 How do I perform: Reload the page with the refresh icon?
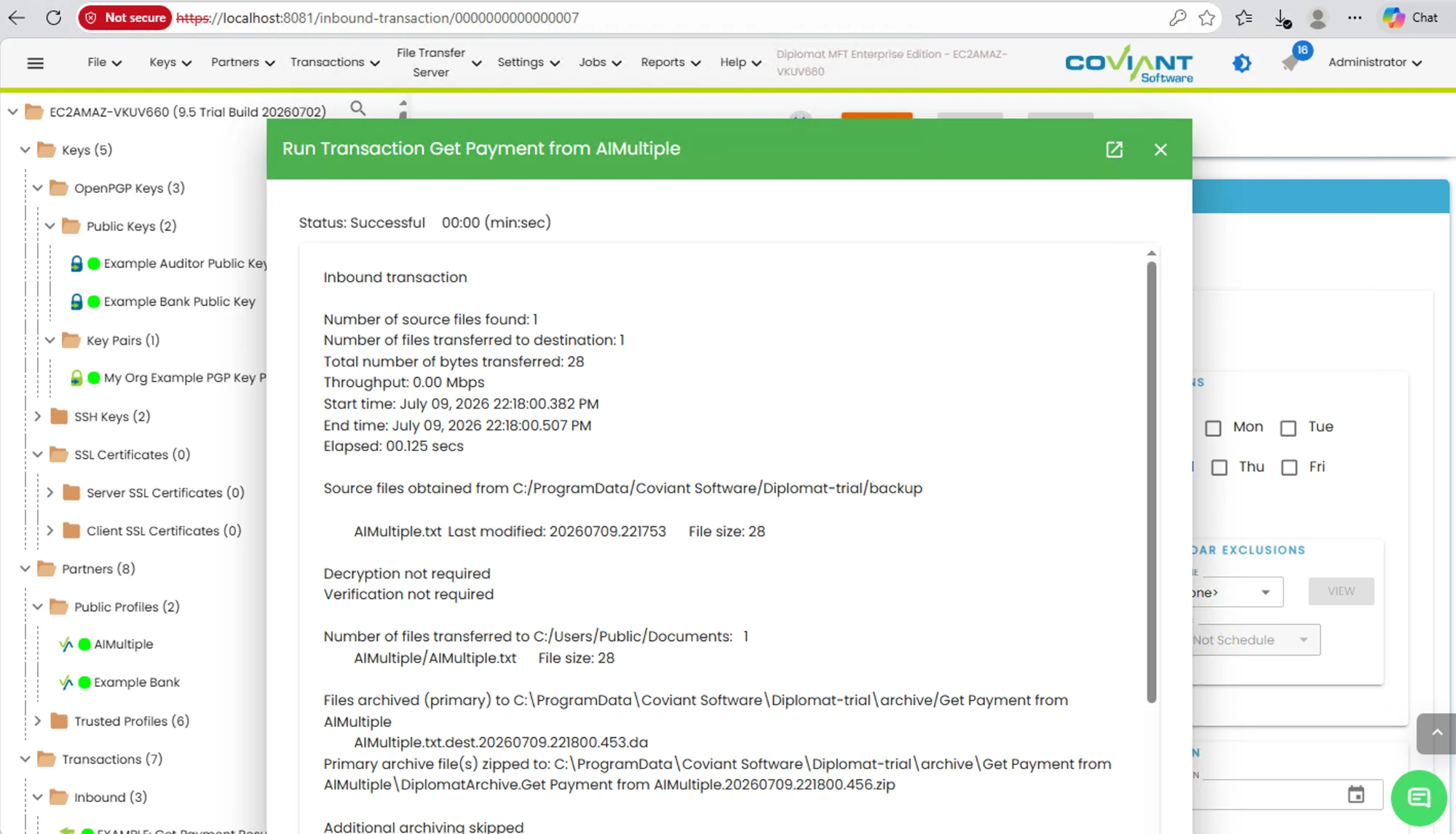coord(53,17)
